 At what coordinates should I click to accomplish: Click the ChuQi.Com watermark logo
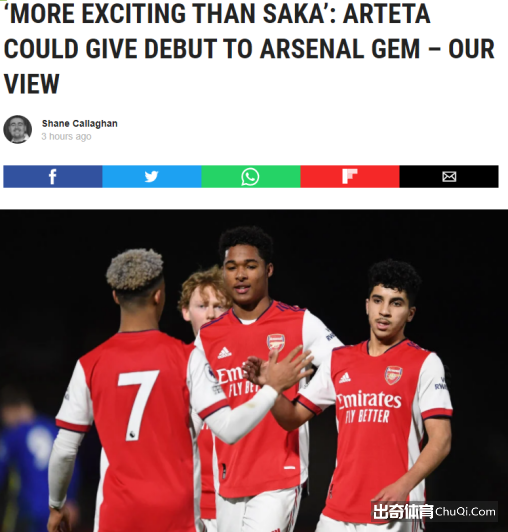[x=434, y=511]
